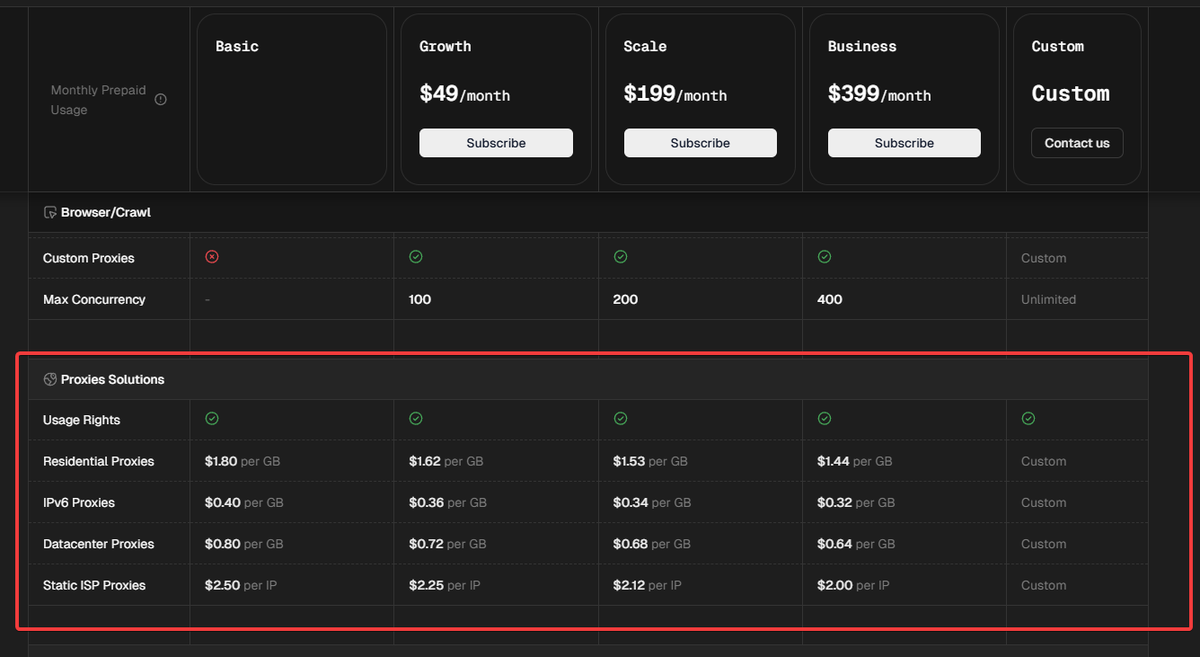Click the $0.72 per GB datacenter price

[x=448, y=544]
